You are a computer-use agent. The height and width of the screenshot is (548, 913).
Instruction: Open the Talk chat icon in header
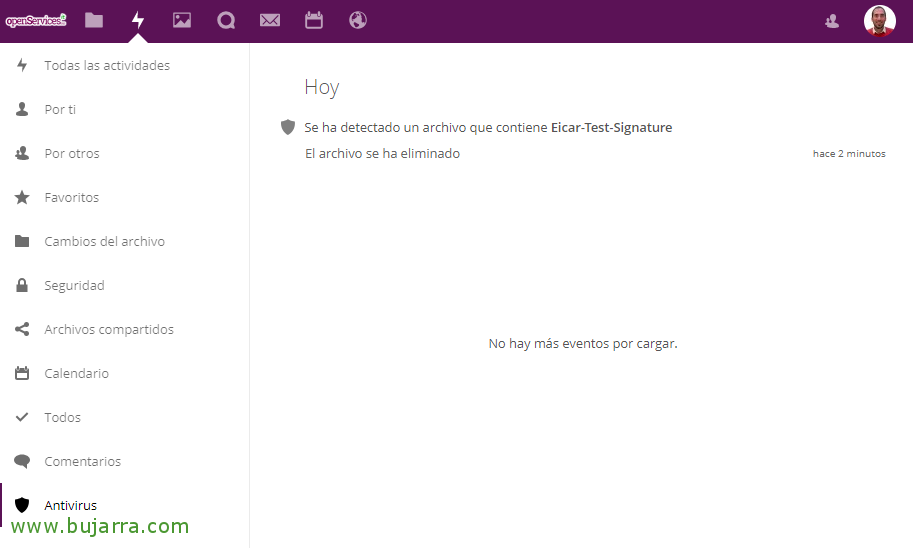click(x=226, y=20)
